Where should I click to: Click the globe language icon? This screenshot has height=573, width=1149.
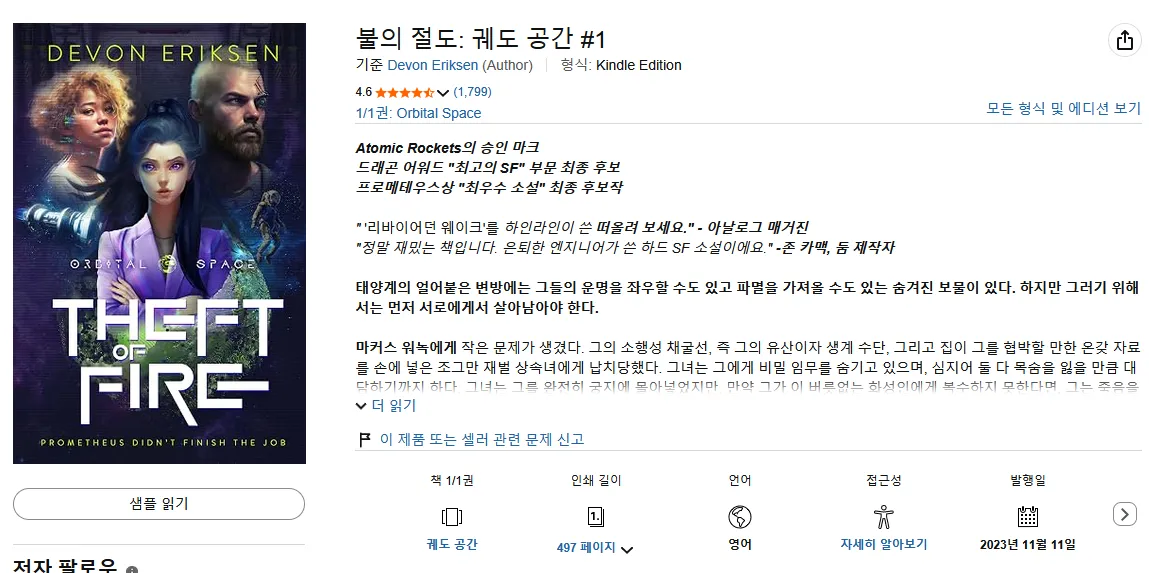(739, 517)
